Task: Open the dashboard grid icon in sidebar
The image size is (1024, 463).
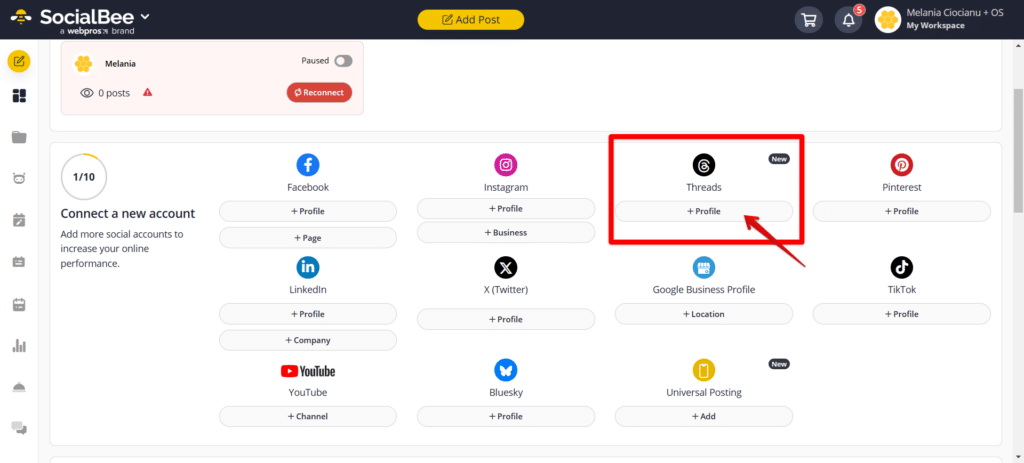Action: point(19,96)
